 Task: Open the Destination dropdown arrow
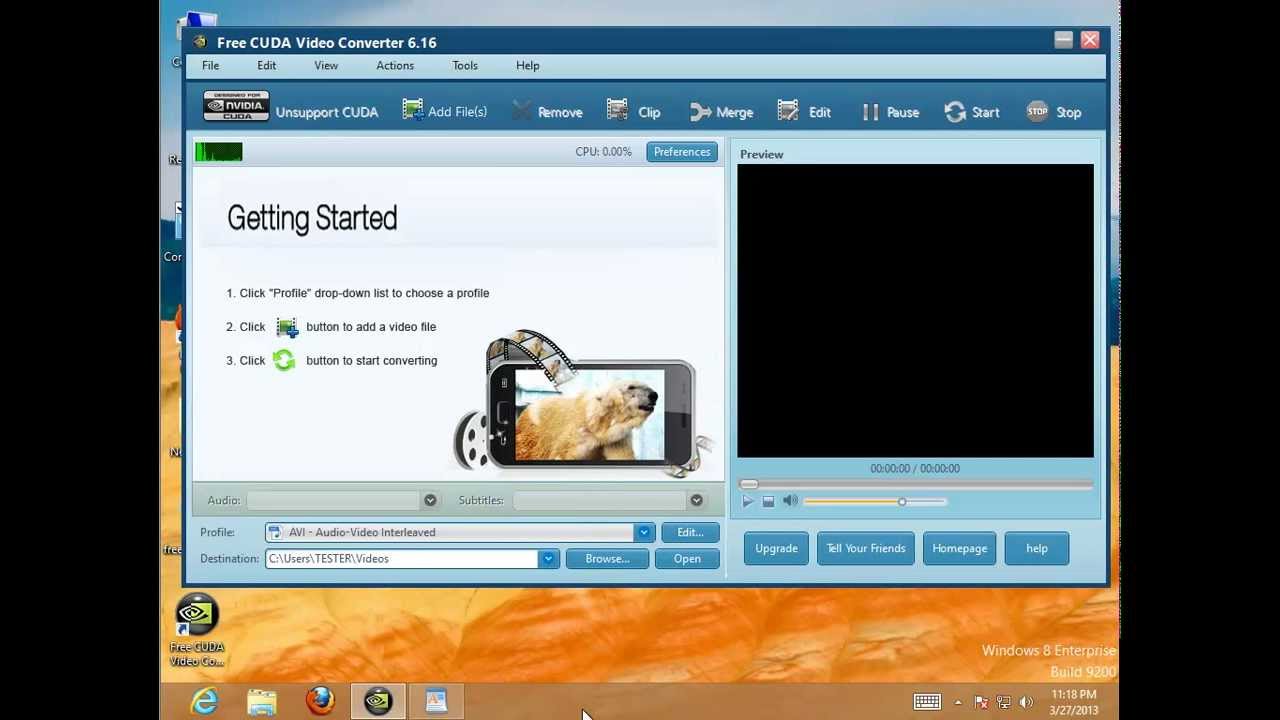point(548,559)
